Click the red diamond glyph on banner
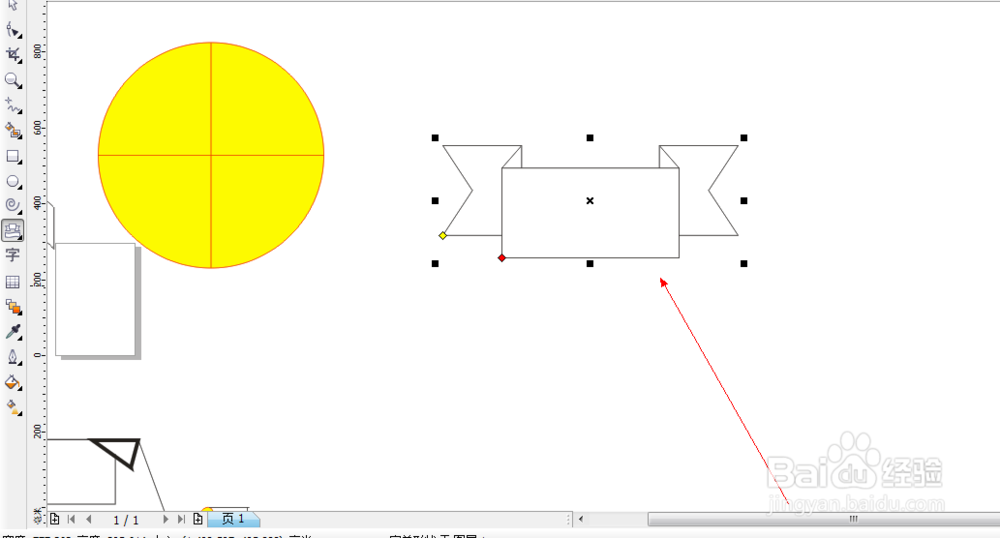1000x538 pixels. coord(502,258)
